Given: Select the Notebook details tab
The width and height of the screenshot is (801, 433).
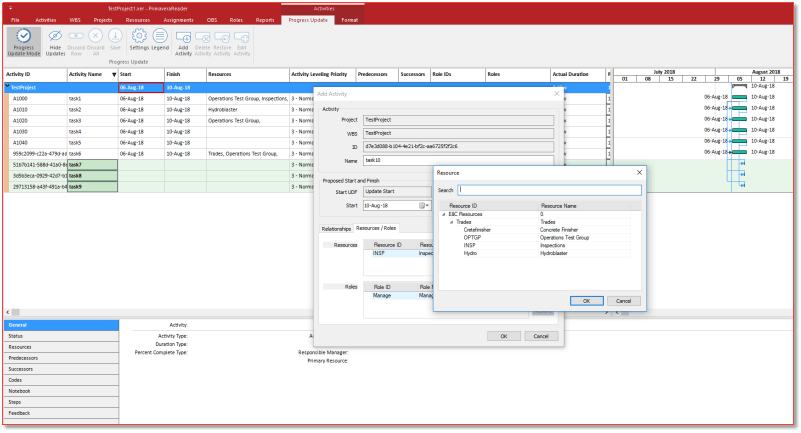Looking at the screenshot, I should 61,391.
